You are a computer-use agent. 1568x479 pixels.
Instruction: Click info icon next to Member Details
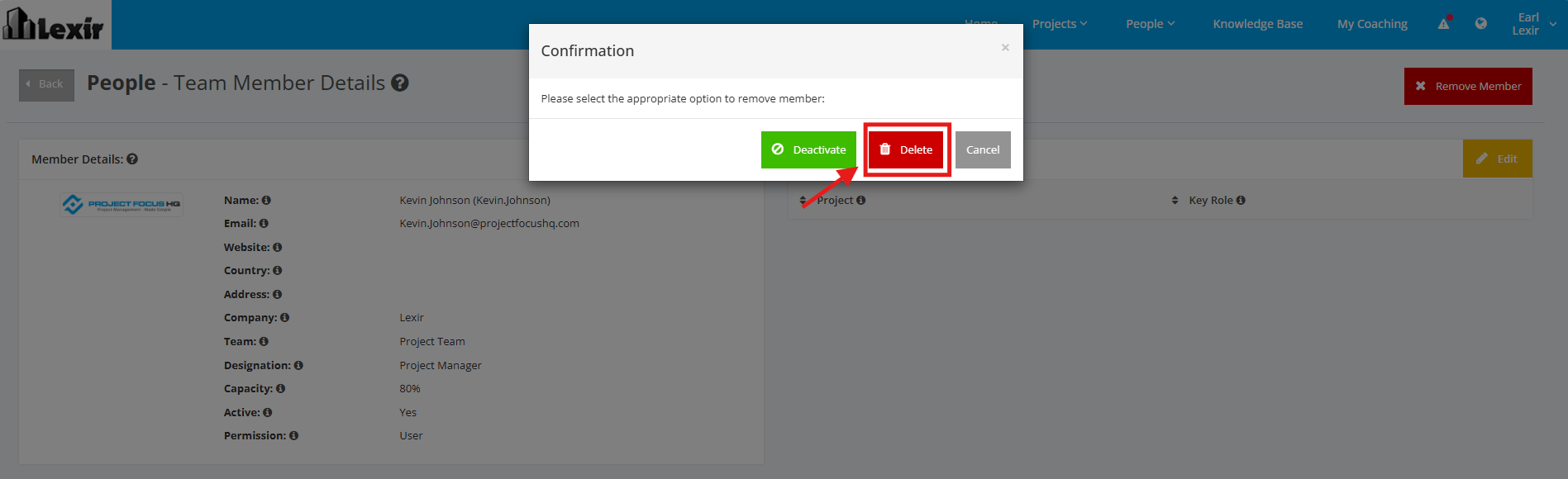coord(132,159)
